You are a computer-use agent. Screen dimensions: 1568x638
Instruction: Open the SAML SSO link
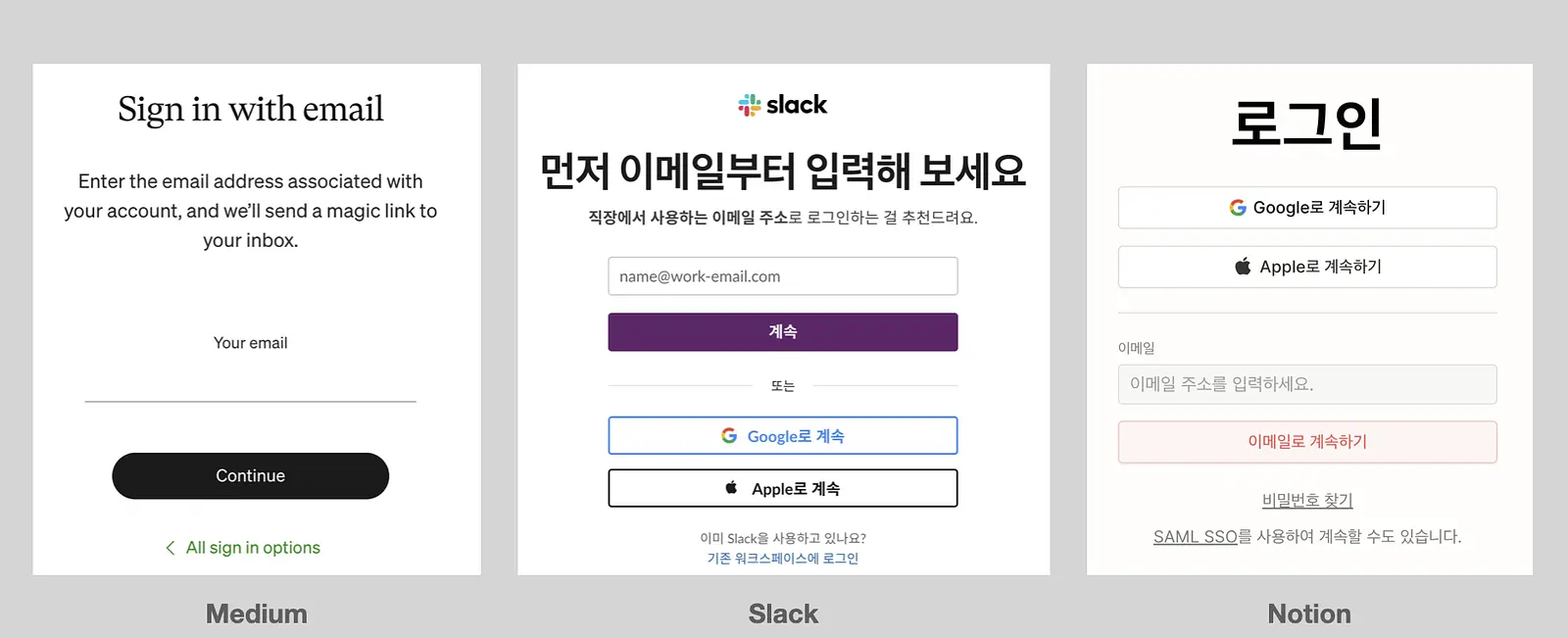[1195, 536]
